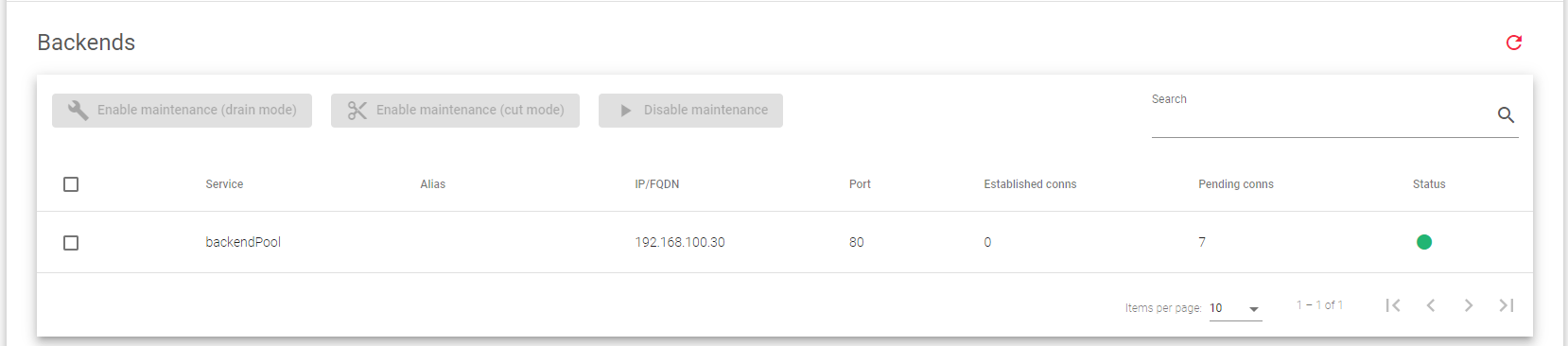Click the 192.168.100.30 IP cell

(x=680, y=242)
